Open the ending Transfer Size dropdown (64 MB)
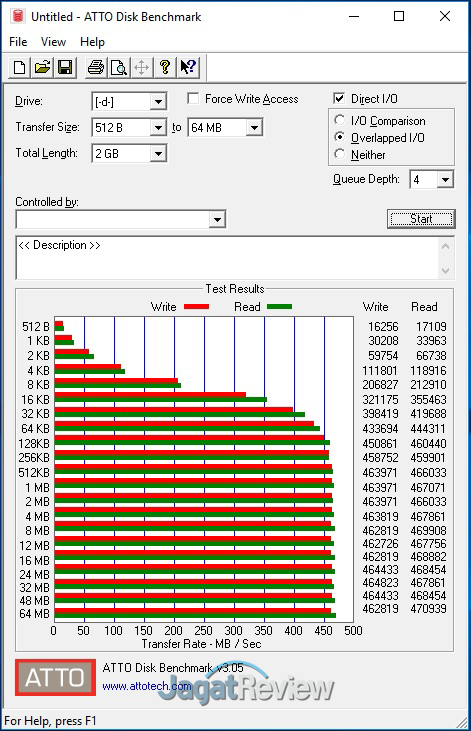Screen dimensions: 471x731 [x=254, y=127]
